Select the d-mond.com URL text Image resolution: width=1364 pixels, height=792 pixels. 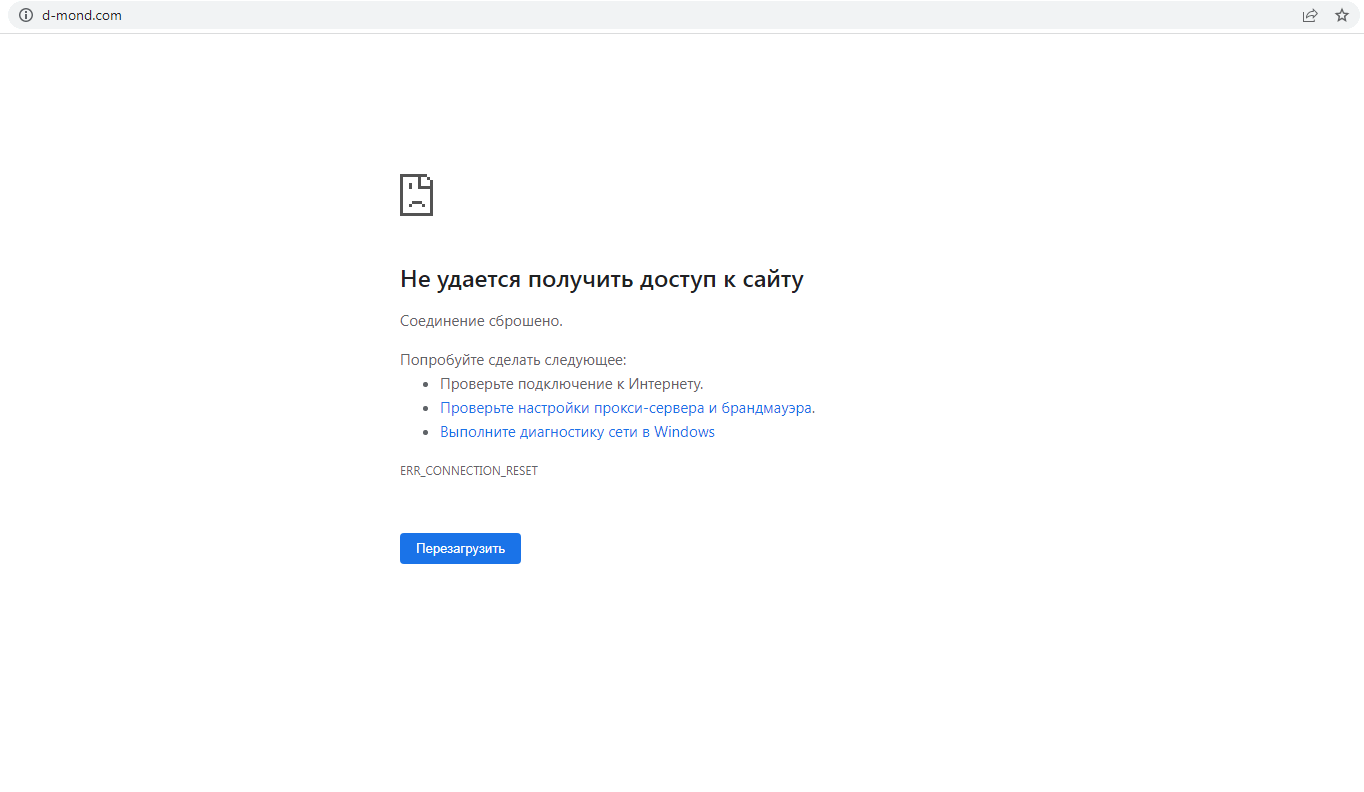tap(82, 15)
